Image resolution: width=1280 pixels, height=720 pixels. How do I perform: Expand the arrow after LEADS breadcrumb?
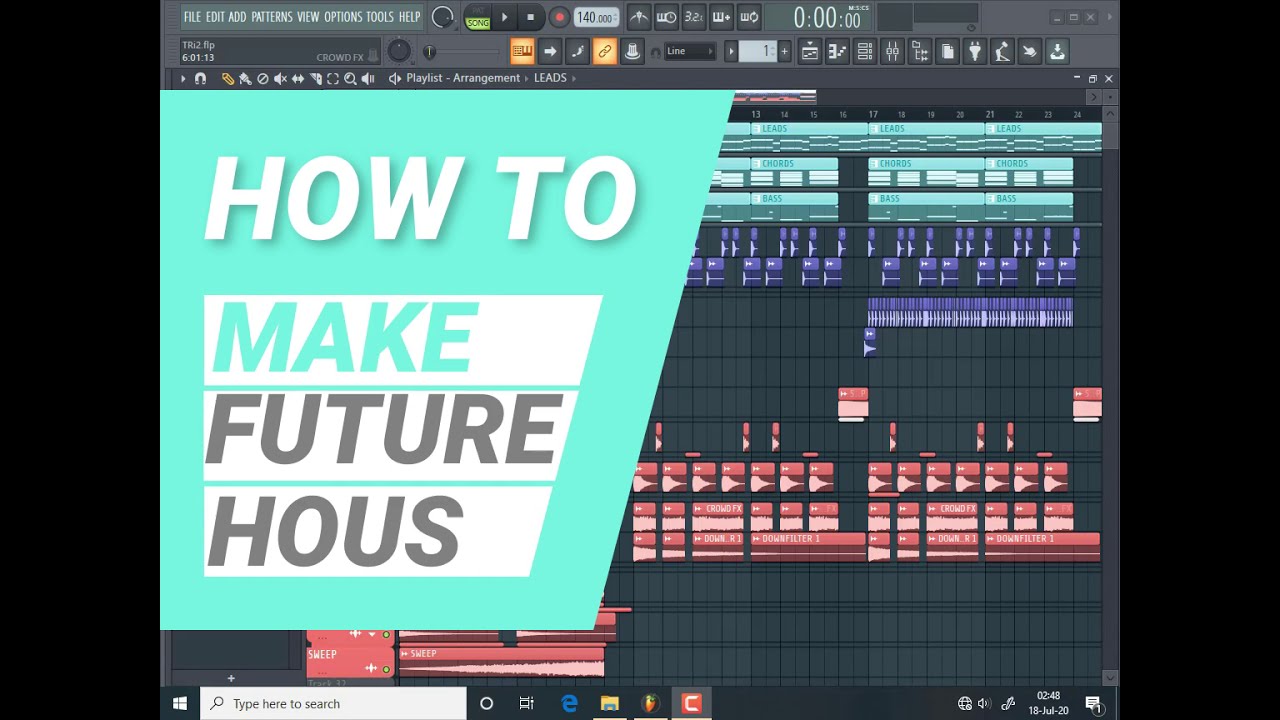574,78
